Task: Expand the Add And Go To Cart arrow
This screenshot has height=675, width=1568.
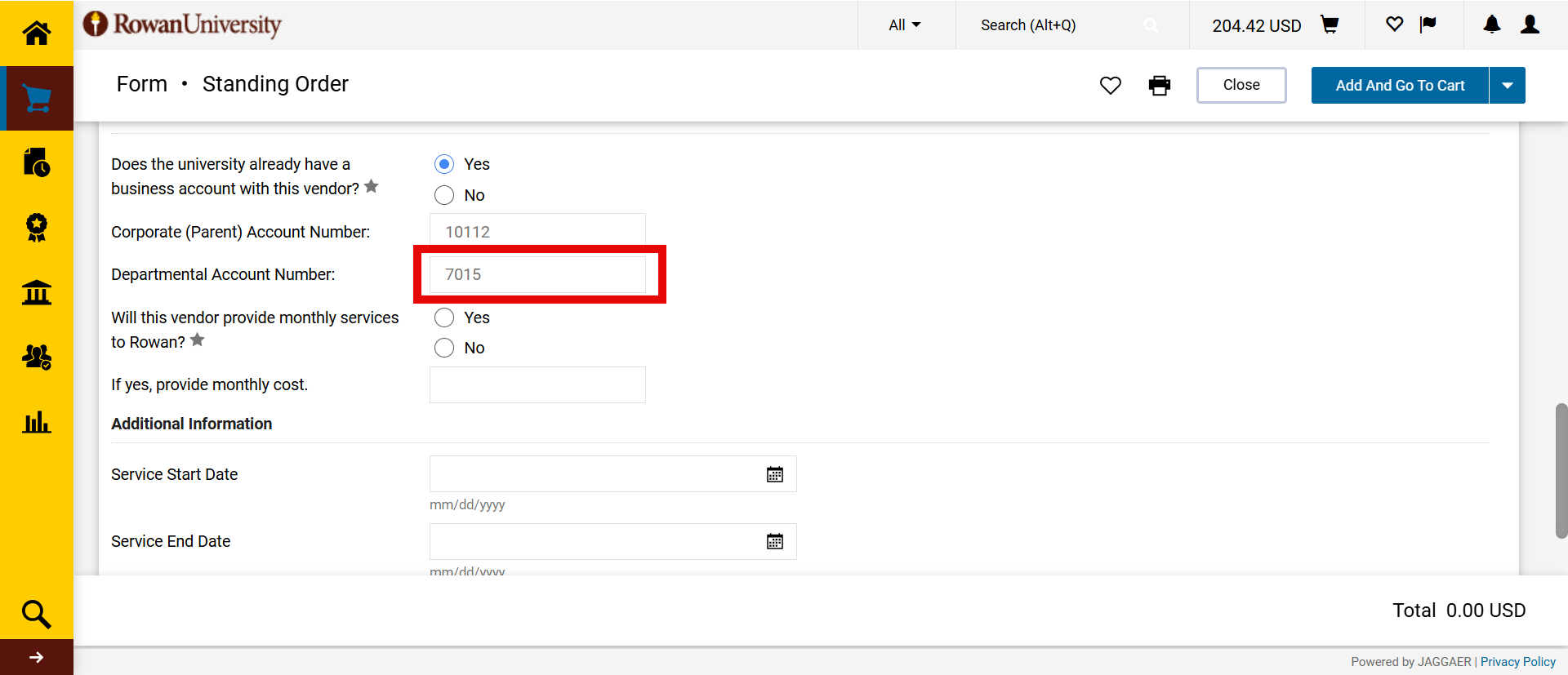Action: tap(1507, 86)
